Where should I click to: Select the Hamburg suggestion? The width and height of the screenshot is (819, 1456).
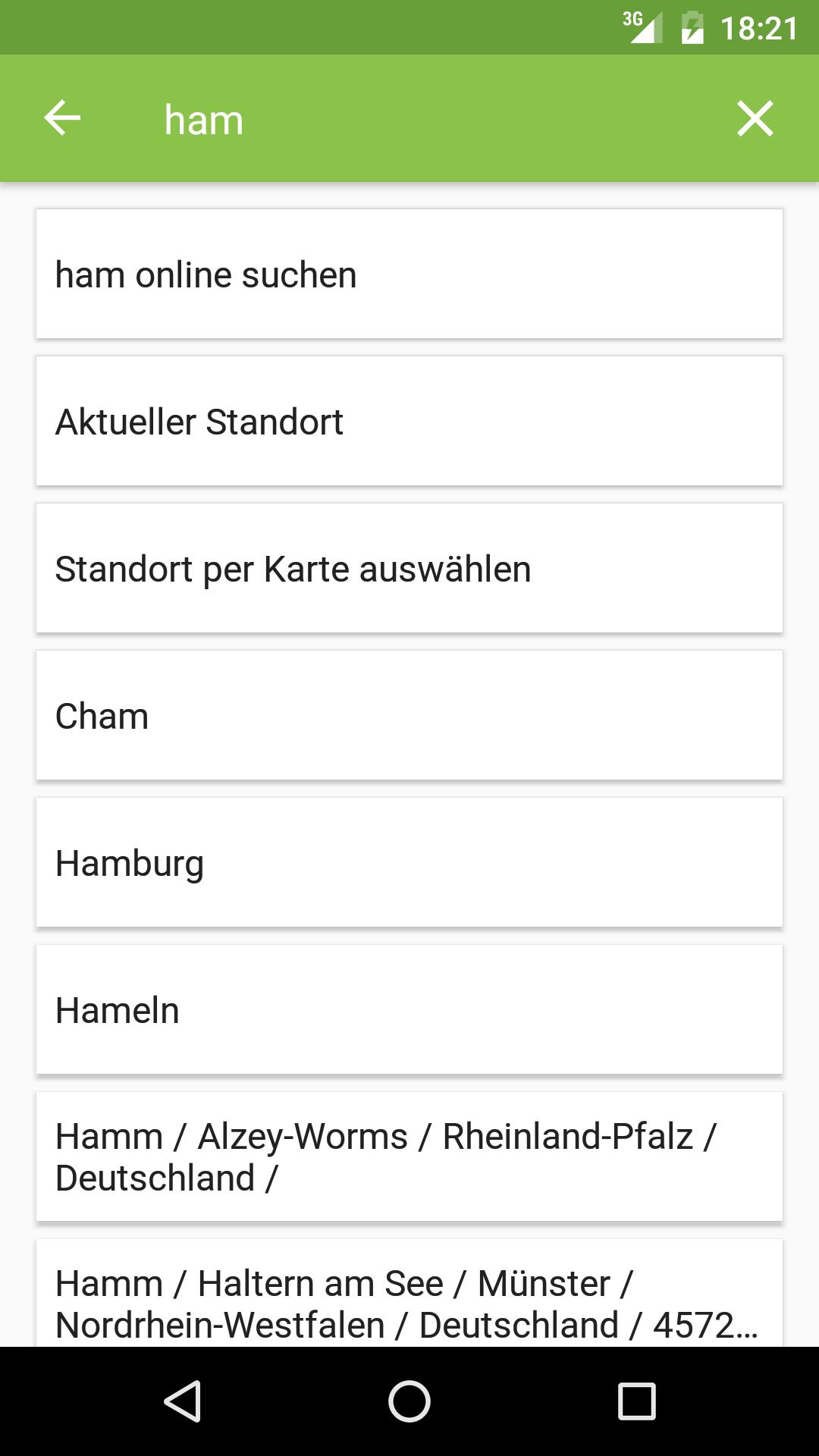pos(409,863)
